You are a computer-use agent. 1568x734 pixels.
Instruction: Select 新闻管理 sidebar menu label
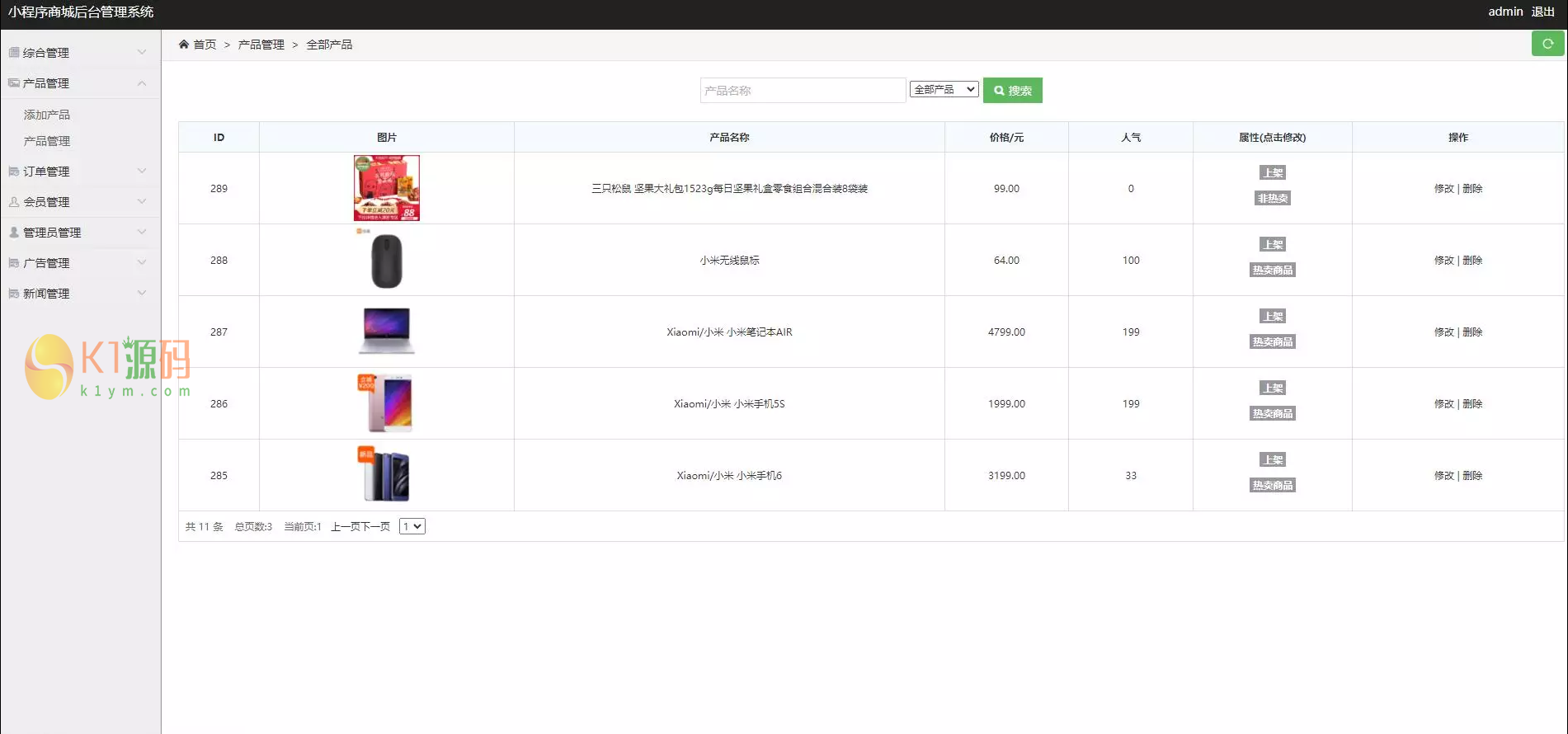pyautogui.click(x=46, y=294)
